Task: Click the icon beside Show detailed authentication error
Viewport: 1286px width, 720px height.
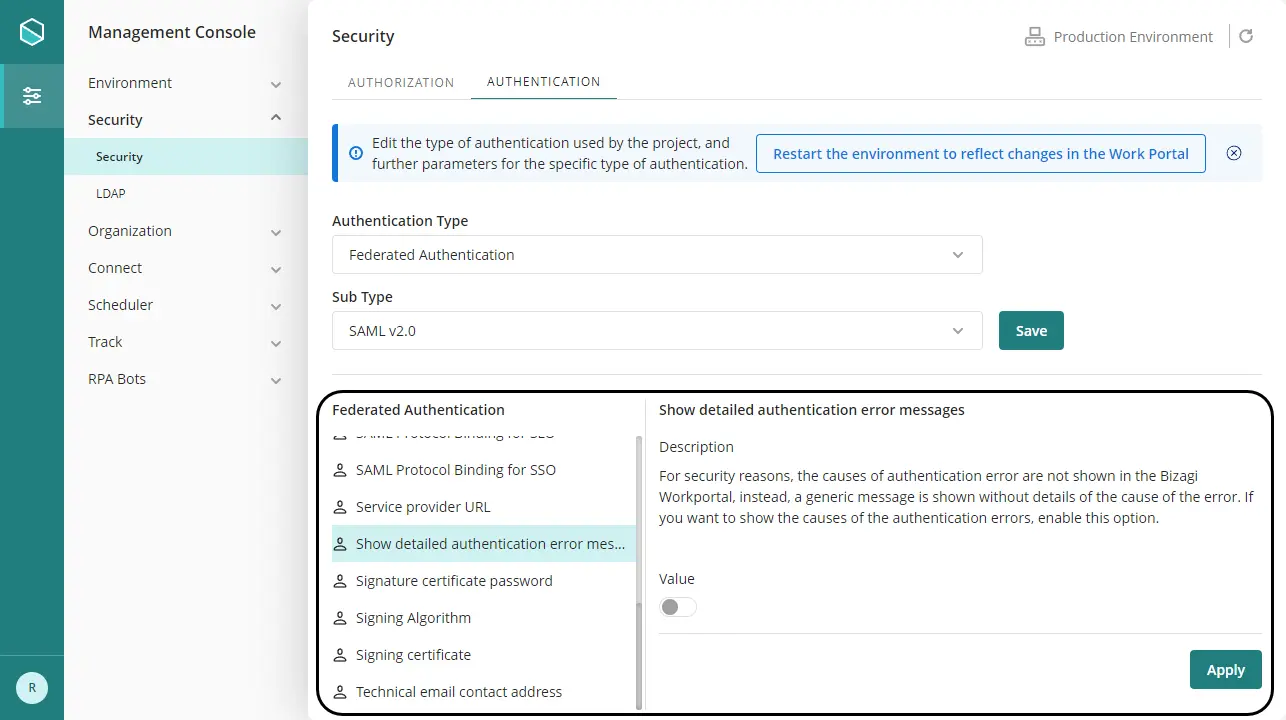Action: point(340,544)
